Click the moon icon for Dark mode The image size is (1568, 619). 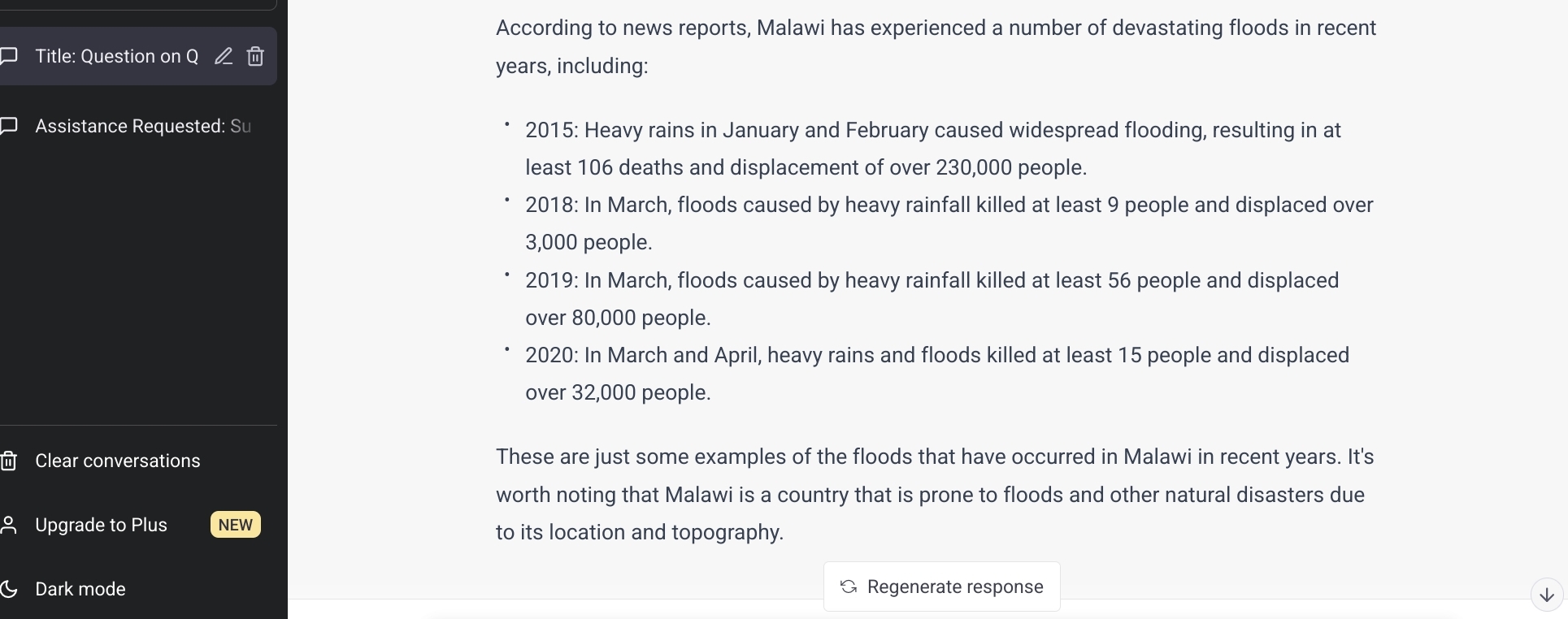pyautogui.click(x=9, y=589)
